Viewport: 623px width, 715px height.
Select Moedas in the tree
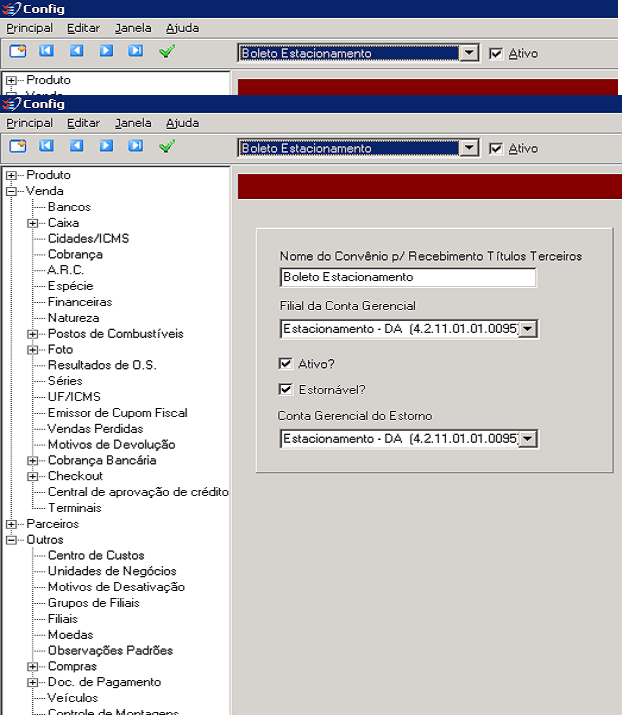pyautogui.click(x=71, y=635)
